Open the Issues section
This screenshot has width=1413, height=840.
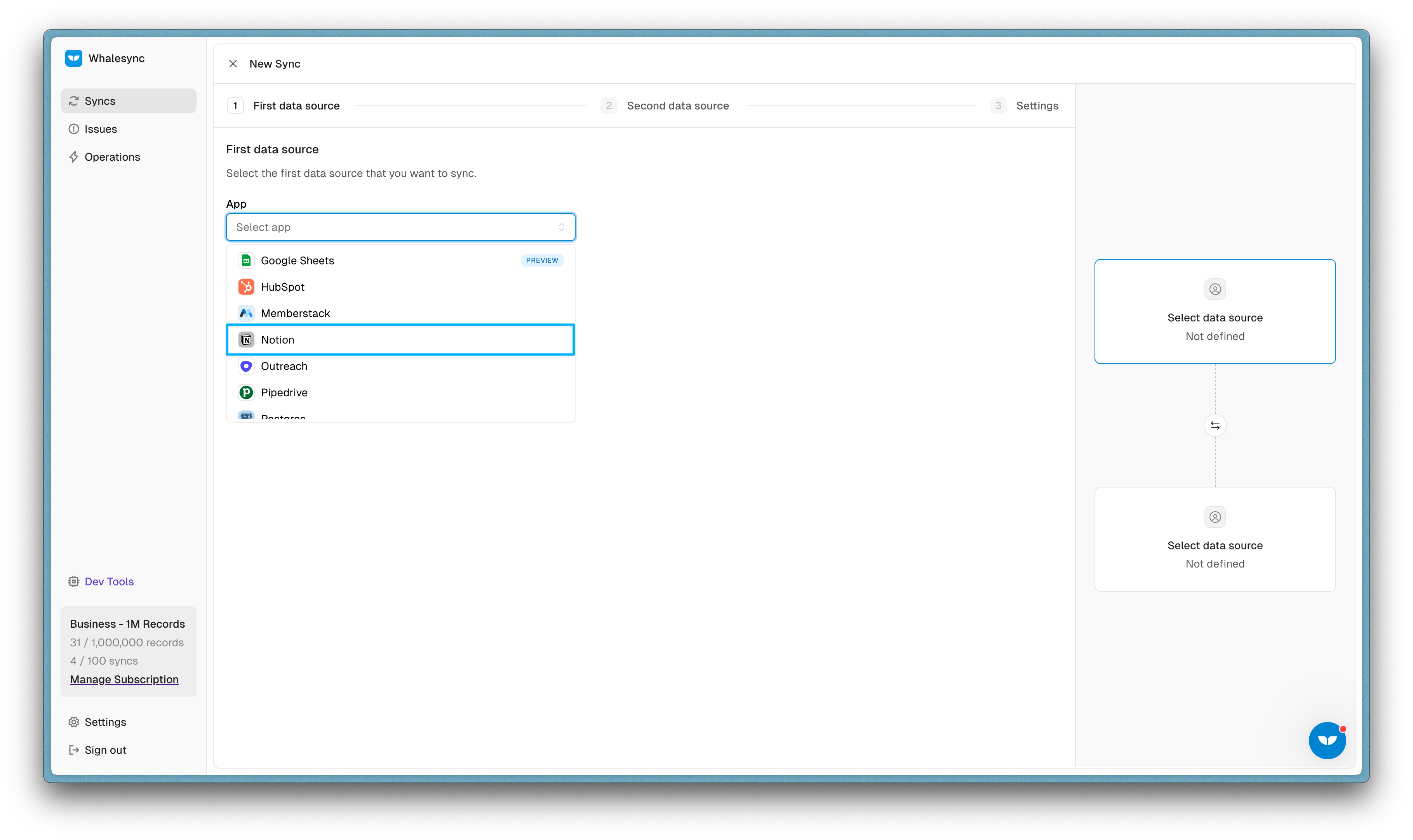pyautogui.click(x=100, y=129)
